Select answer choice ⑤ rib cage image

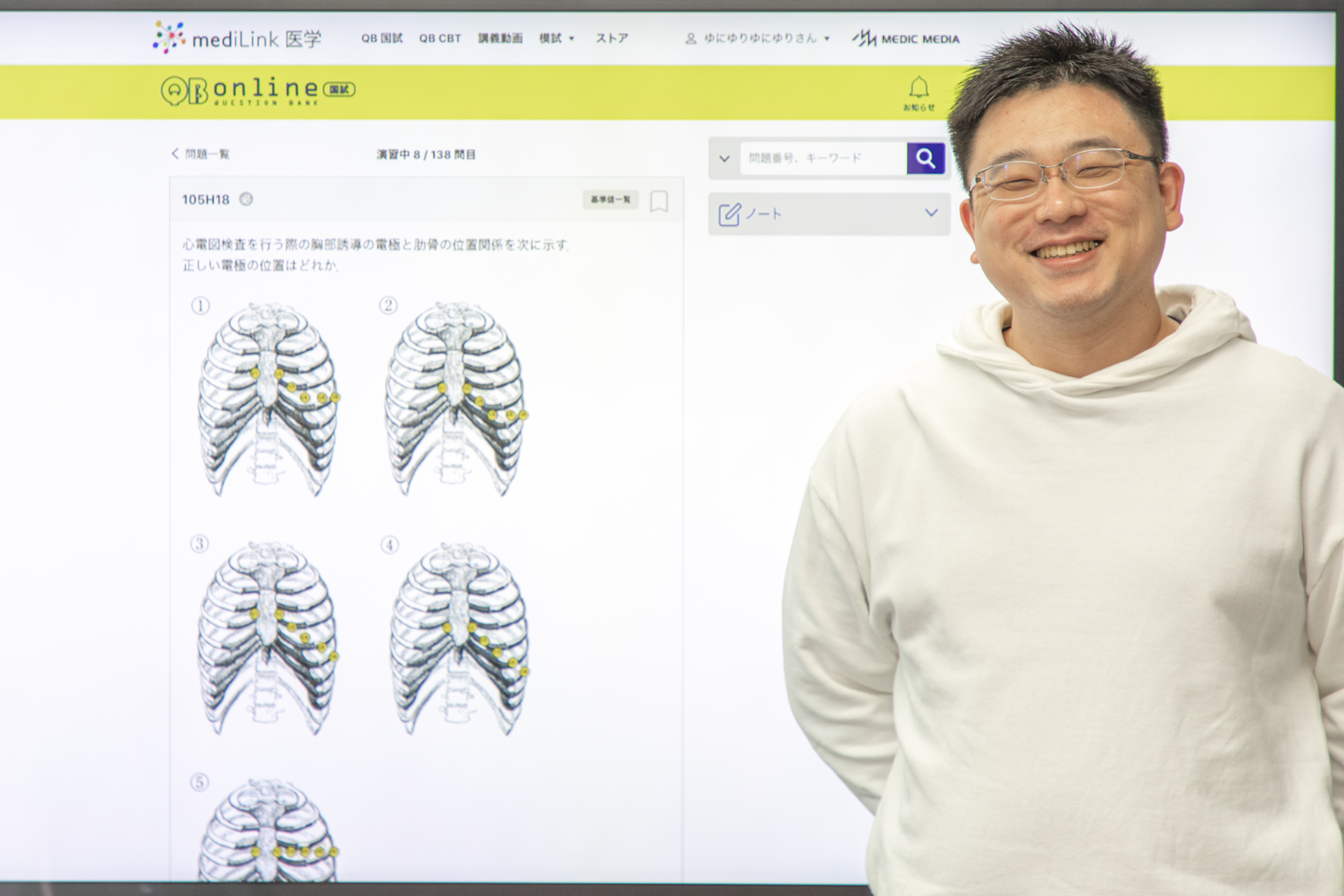tap(268, 831)
